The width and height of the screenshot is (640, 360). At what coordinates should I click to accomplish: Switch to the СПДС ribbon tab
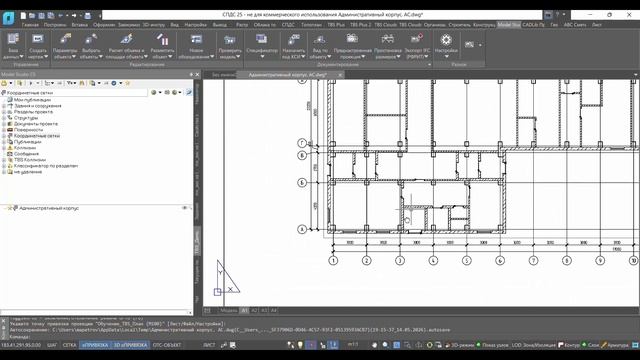[x=288, y=25]
